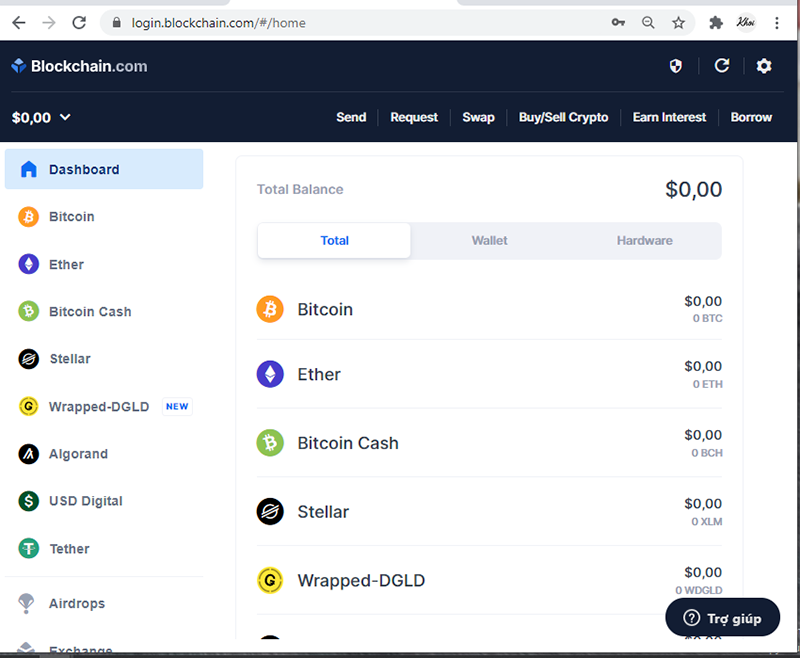Viewport: 800px width, 658px height.
Task: Open settings gear icon in header
Action: 764,66
